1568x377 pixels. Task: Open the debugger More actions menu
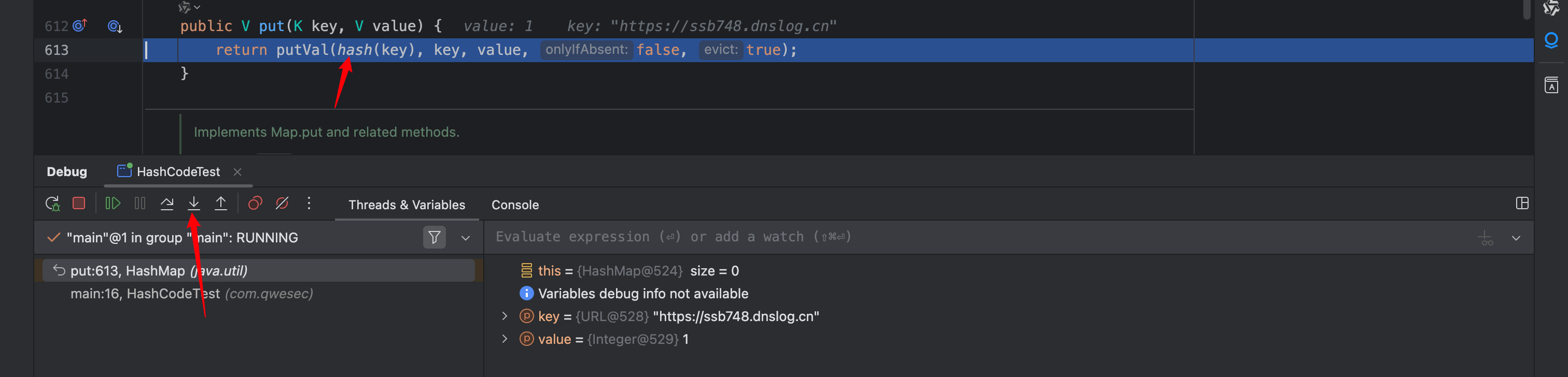[309, 204]
